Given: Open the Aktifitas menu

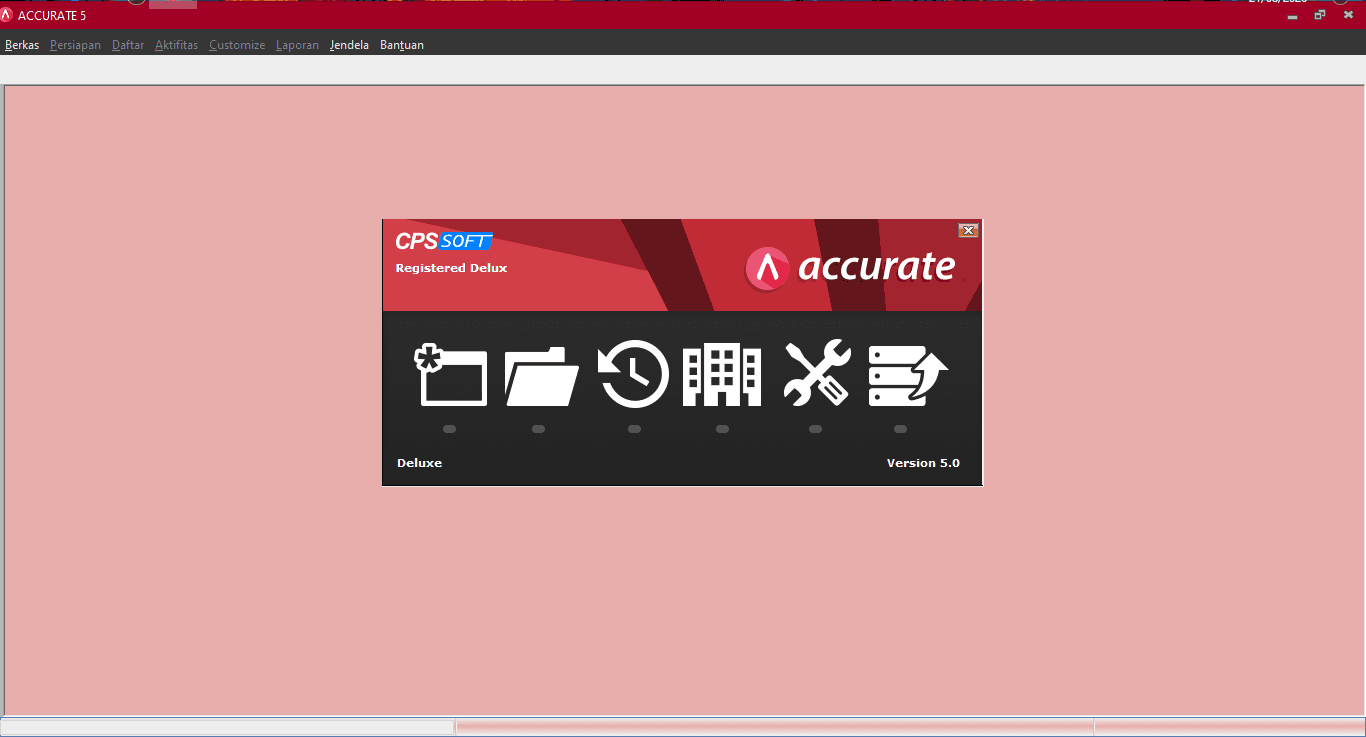Looking at the screenshot, I should pyautogui.click(x=177, y=45).
